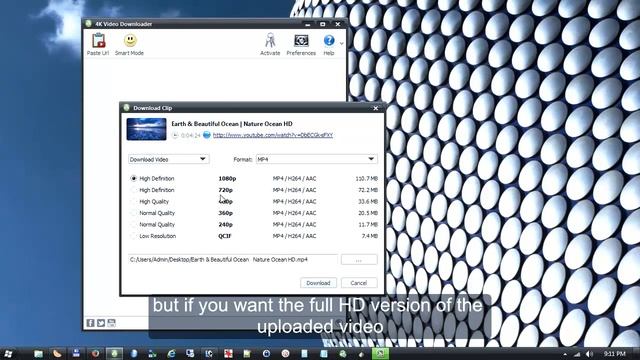Viewport: 640px width, 360px height.
Task: Open the YouTube icon beside Twitter
Action: point(111,323)
